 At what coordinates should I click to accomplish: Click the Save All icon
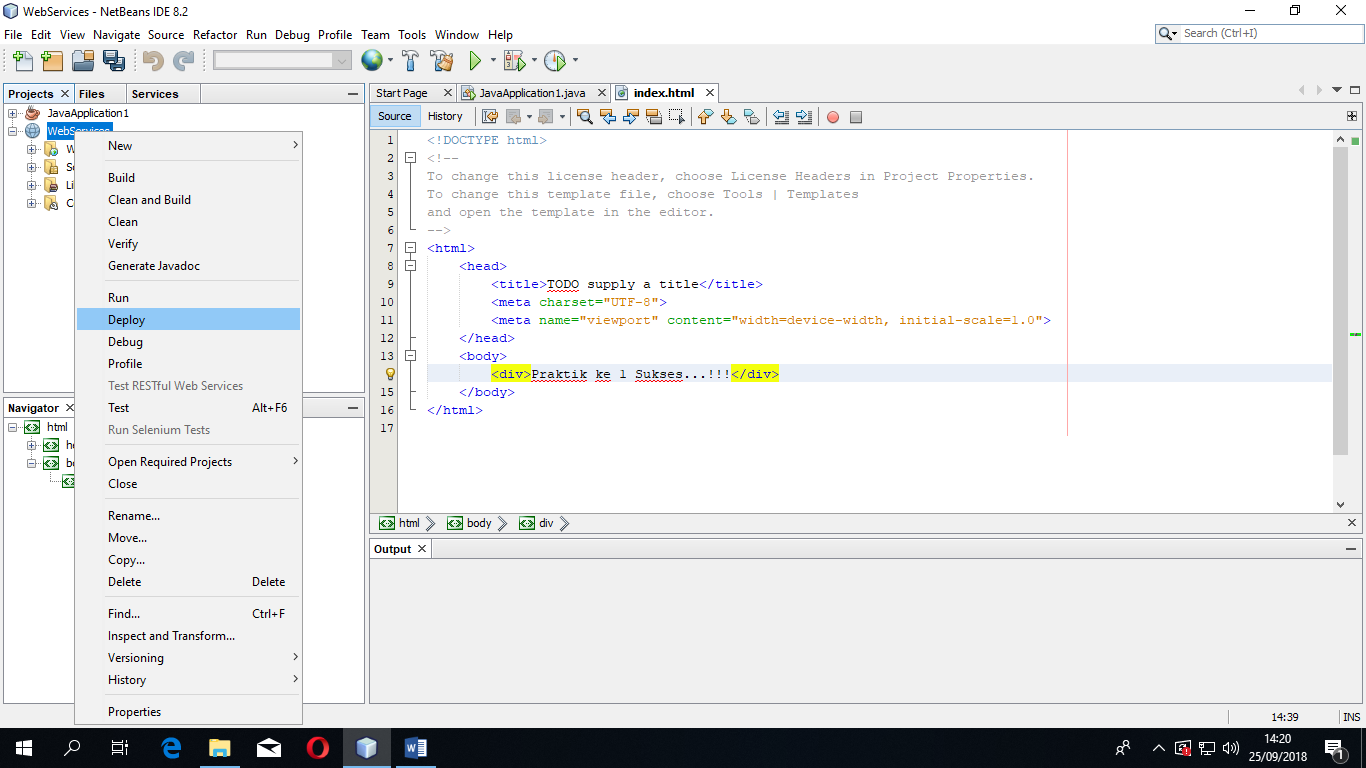113,61
